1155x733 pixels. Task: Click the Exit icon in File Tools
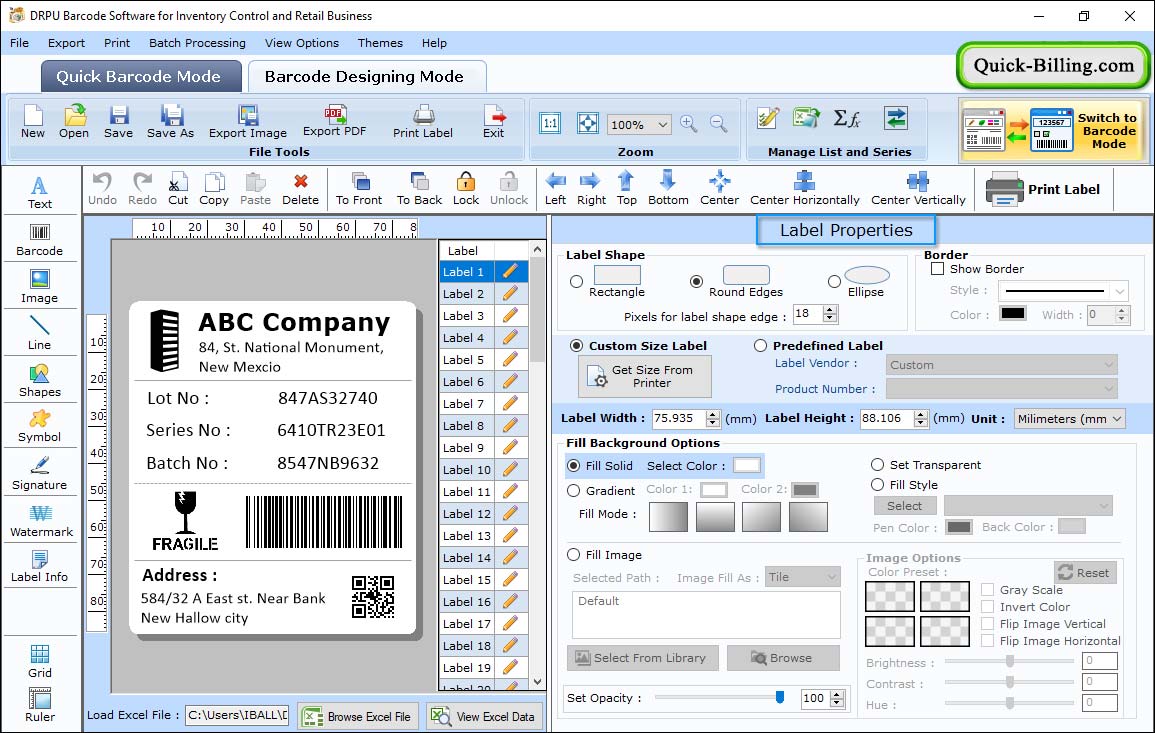coord(494,122)
